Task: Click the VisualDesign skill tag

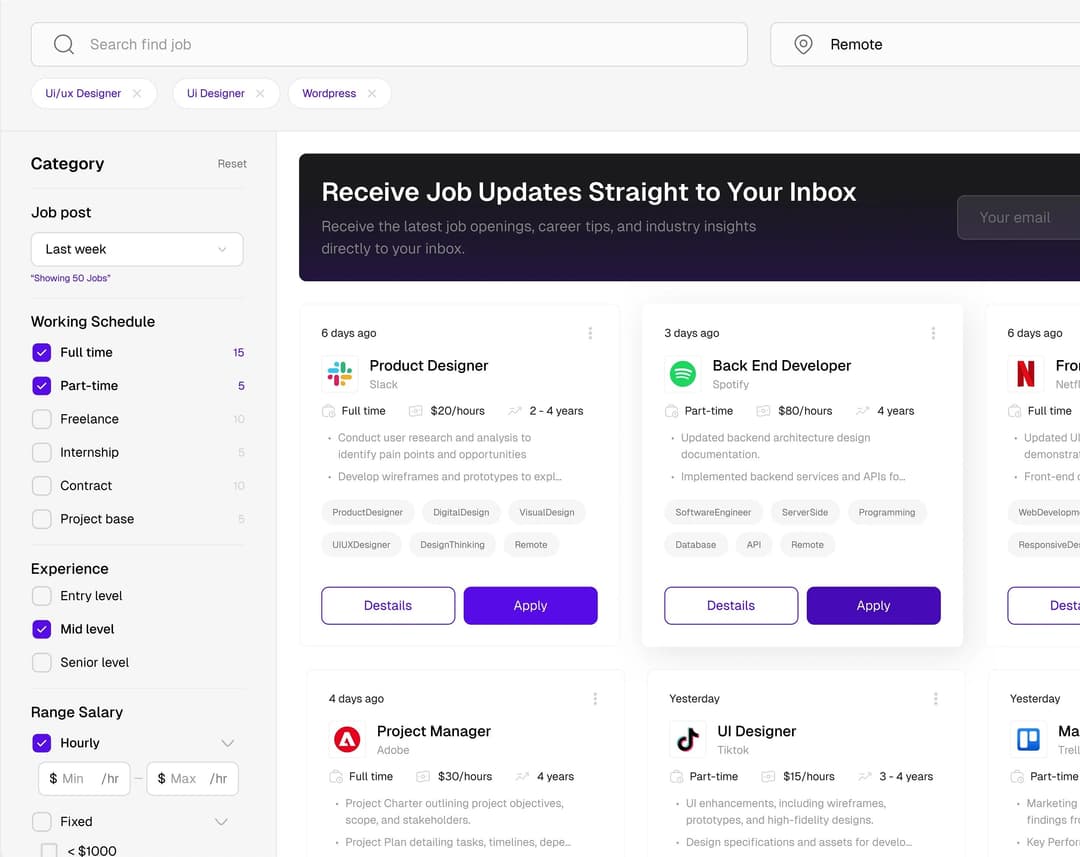Action: 547,513
